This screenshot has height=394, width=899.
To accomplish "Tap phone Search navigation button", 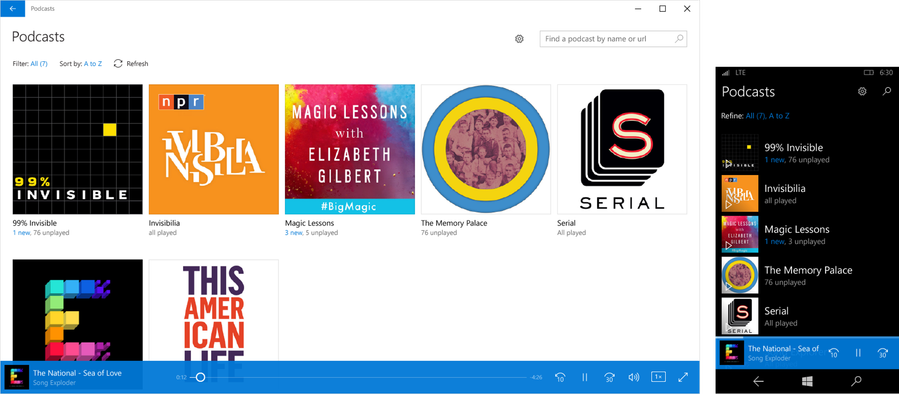I will pyautogui.click(x=856, y=381).
